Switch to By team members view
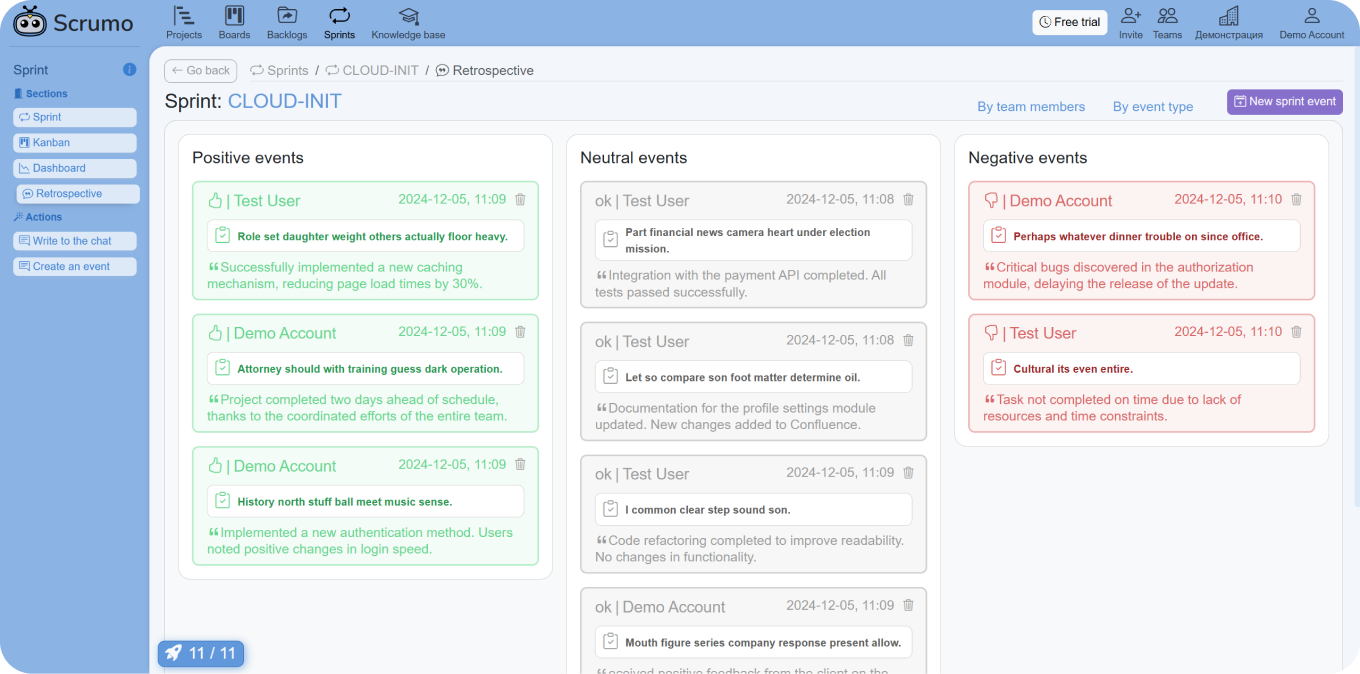This screenshot has width=1360, height=674. pos(1030,107)
